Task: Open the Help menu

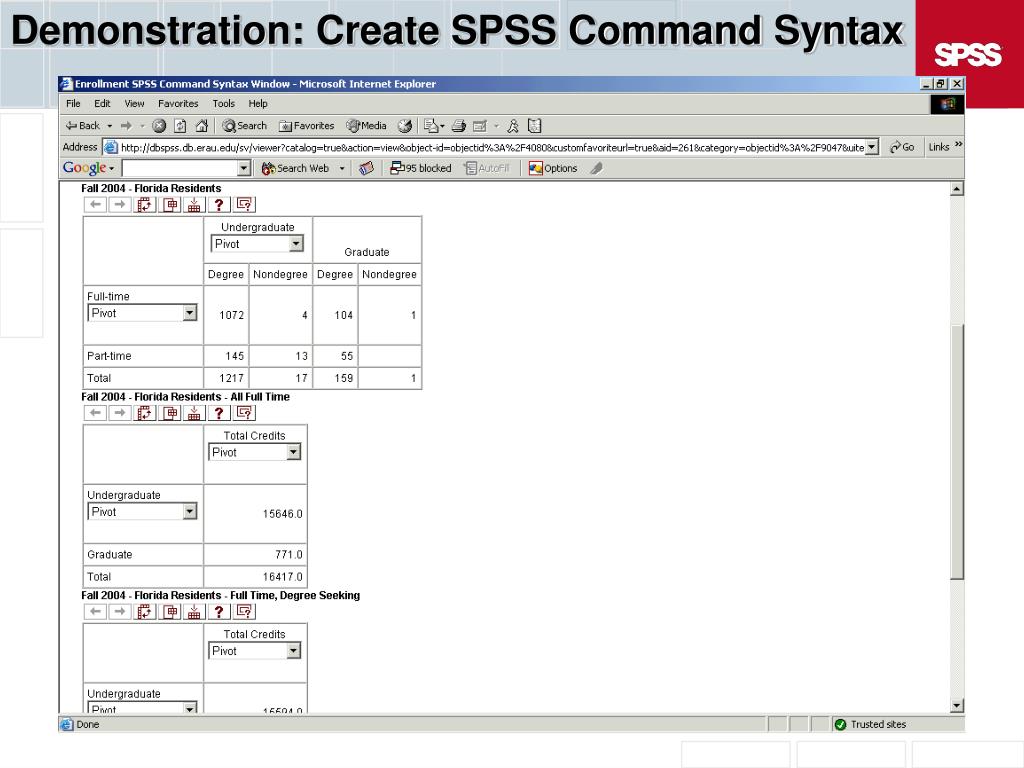Action: point(258,104)
